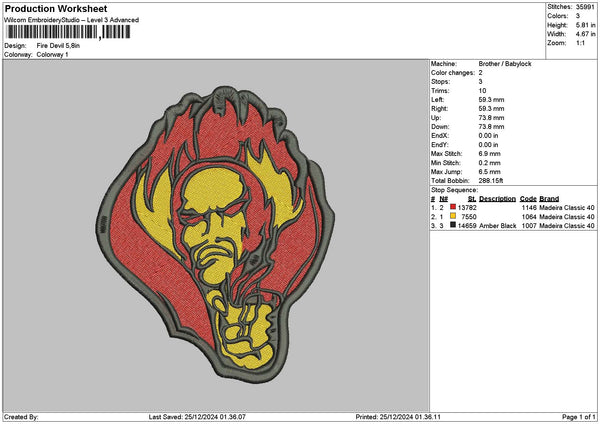Image resolution: width=600 pixels, height=424 pixels.
Task: Click the 'N#' column header
Action: point(443,199)
